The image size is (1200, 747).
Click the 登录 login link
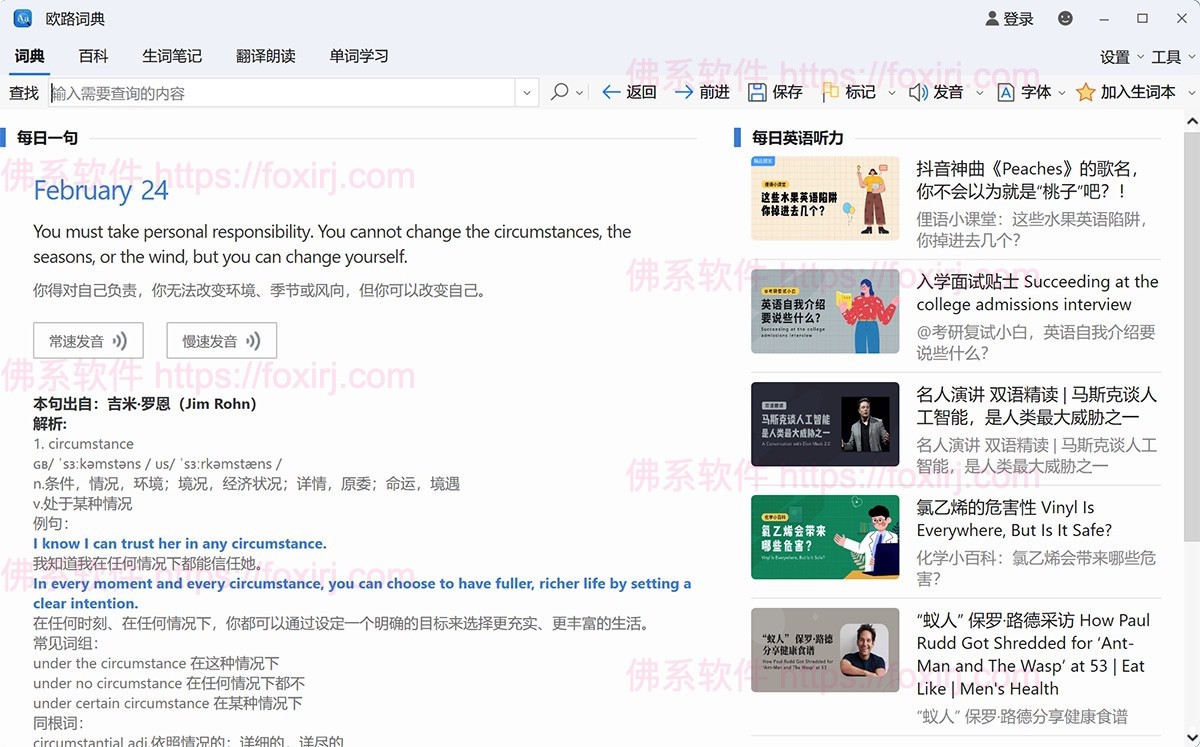[x=1010, y=19]
